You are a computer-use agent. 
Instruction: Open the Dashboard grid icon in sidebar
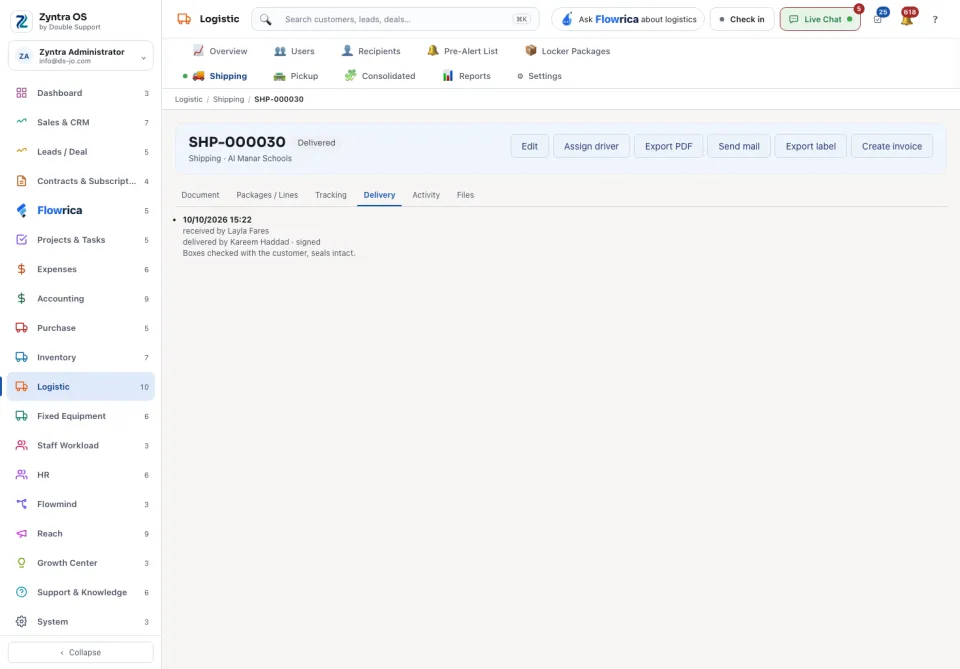click(x=21, y=93)
